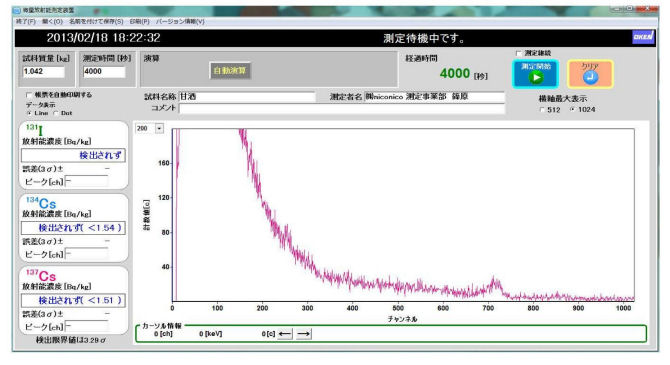Open the バージョン情報(V) menu
Viewport: 670px width, 365px height.
click(x=180, y=21)
